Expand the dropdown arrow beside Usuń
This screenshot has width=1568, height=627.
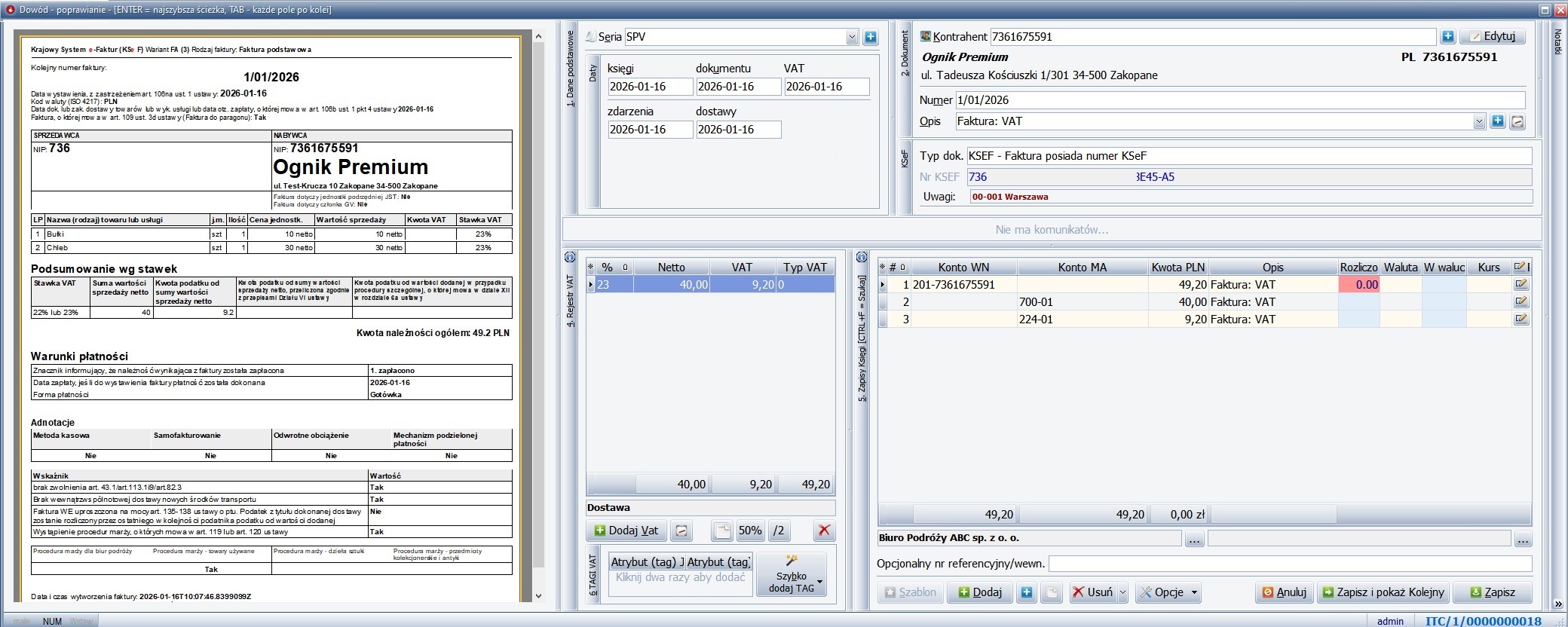tap(1122, 592)
